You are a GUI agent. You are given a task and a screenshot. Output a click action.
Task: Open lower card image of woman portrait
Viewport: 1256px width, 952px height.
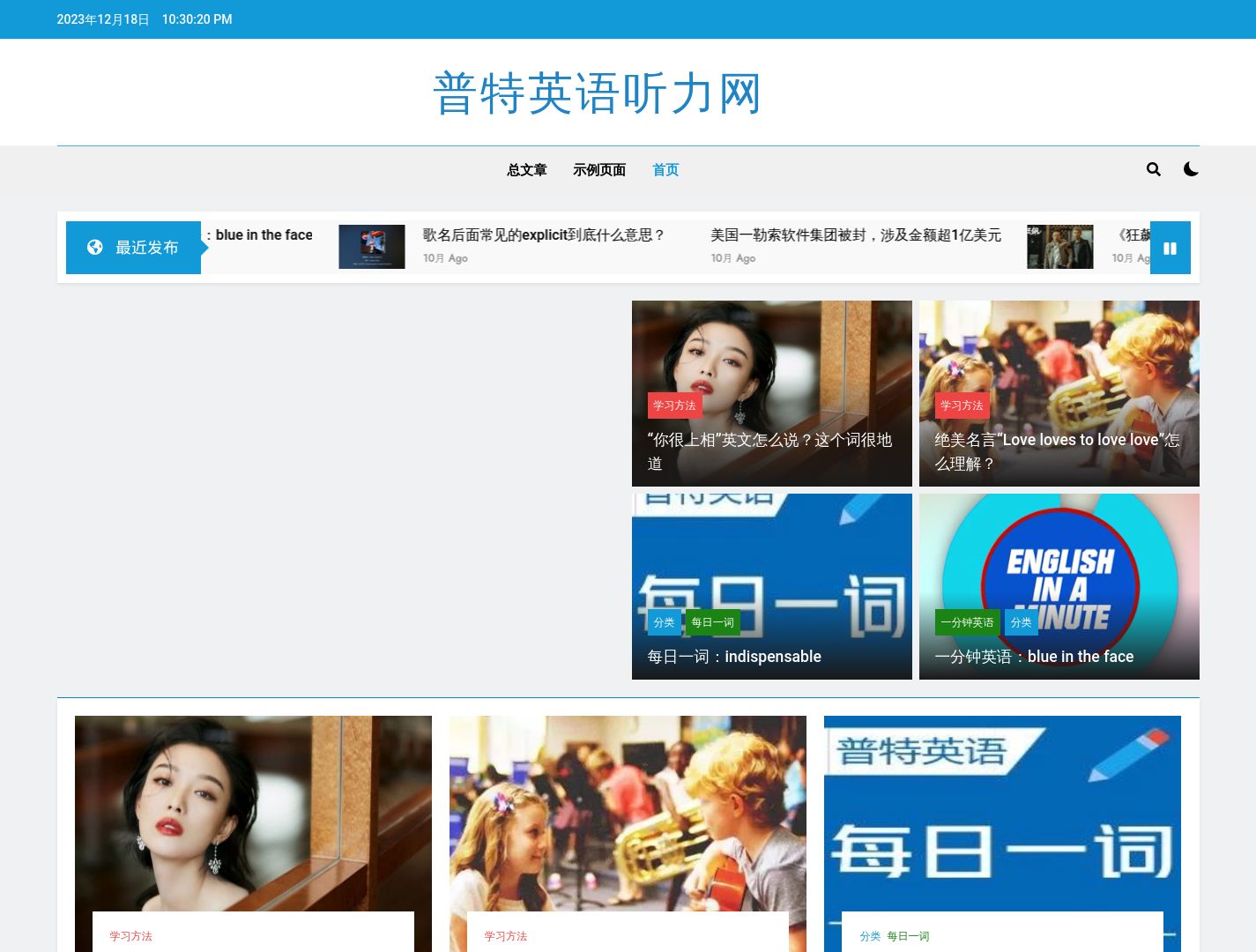point(253,813)
